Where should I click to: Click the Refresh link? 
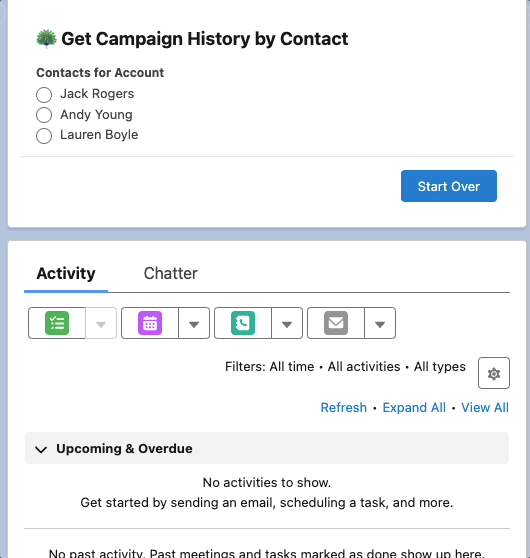click(343, 407)
